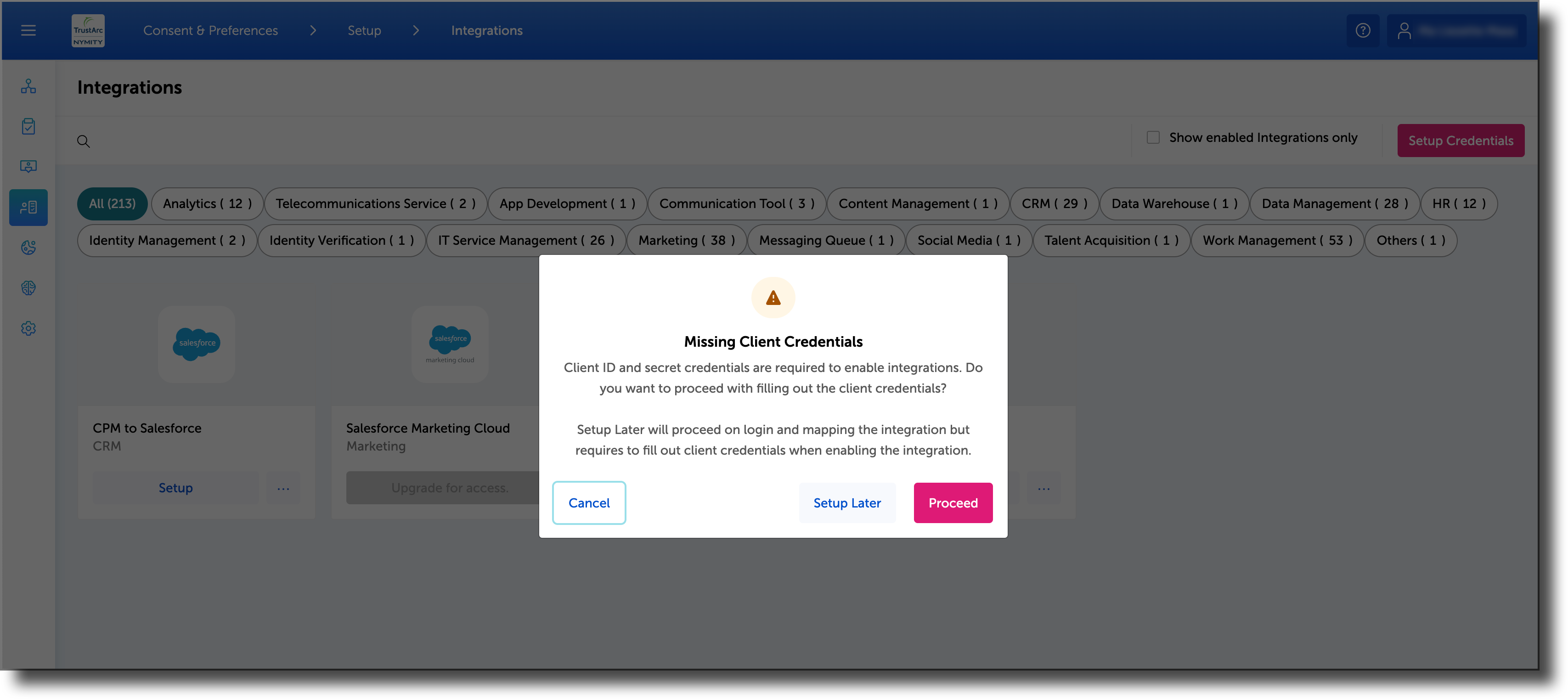Click Proceed in the dialog
Viewport: 1568px width, 699px height.
tap(953, 503)
